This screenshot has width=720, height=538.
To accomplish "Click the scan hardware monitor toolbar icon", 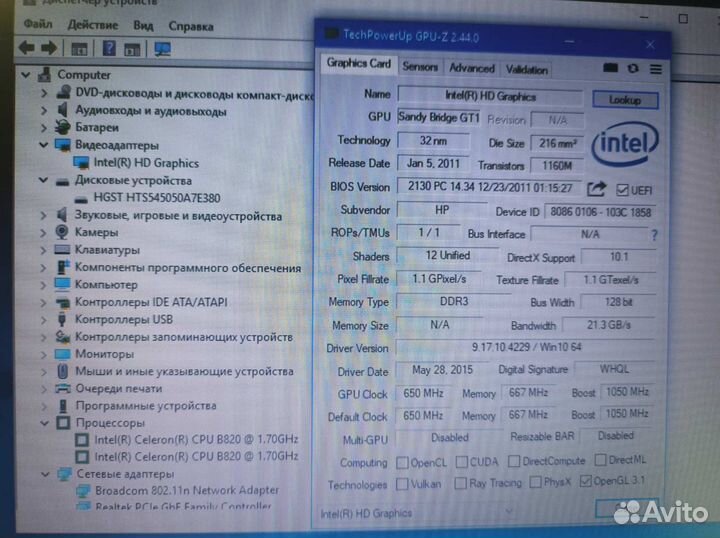I will 162,48.
